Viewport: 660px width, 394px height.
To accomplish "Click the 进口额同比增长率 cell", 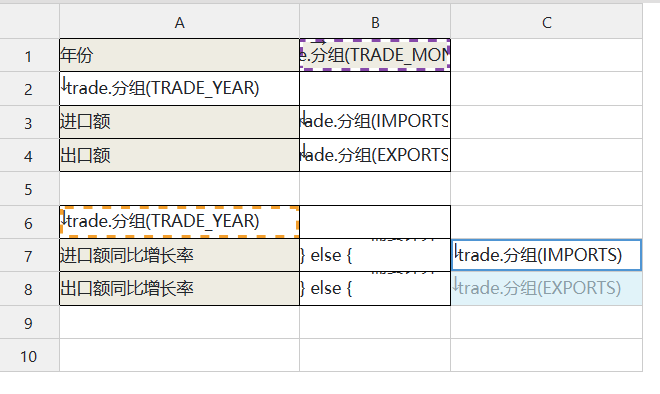I will tap(179, 256).
